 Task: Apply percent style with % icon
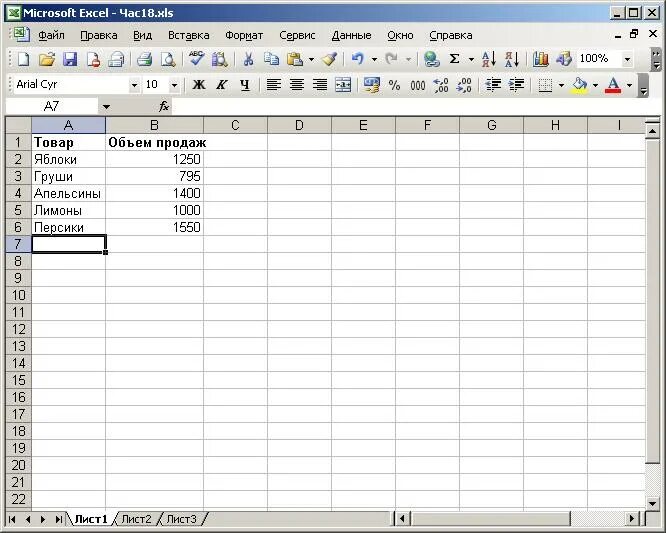394,85
